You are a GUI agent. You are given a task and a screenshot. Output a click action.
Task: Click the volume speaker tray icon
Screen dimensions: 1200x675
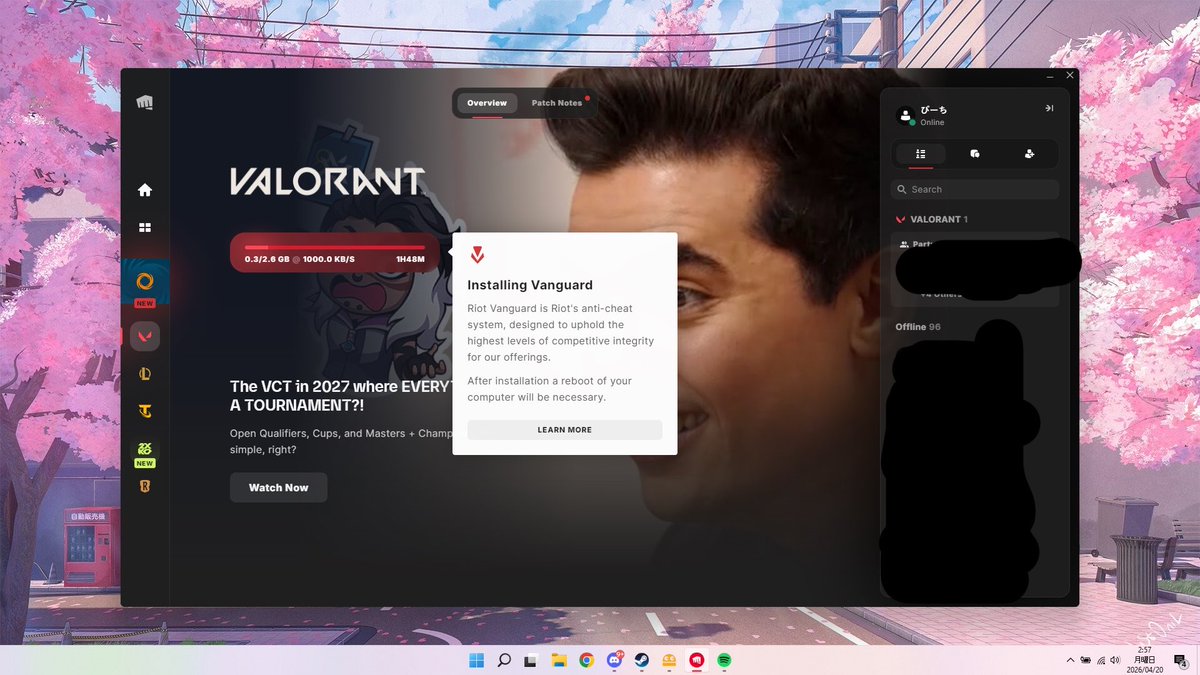1115,660
